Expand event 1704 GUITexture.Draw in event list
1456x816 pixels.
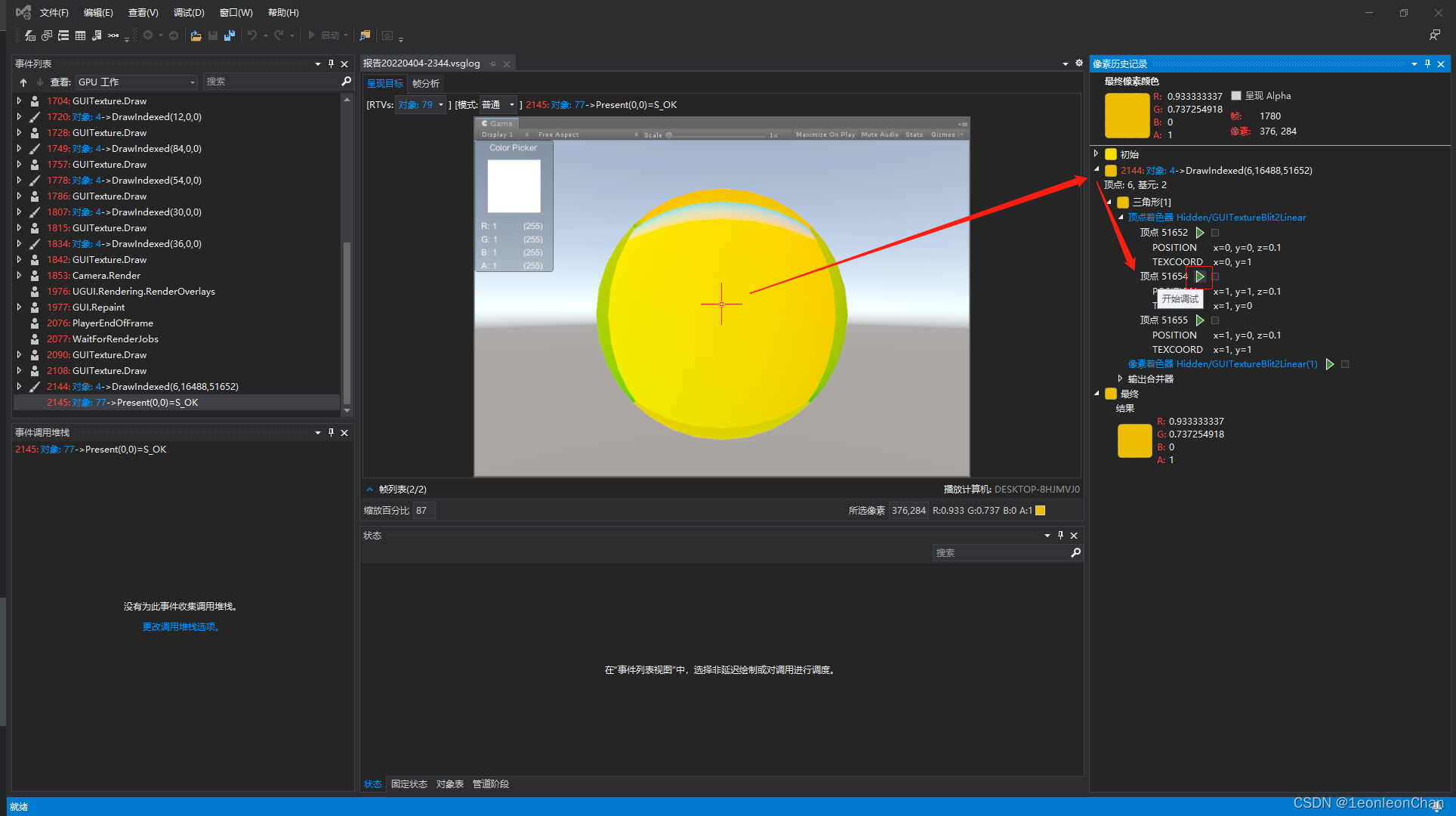coord(19,100)
